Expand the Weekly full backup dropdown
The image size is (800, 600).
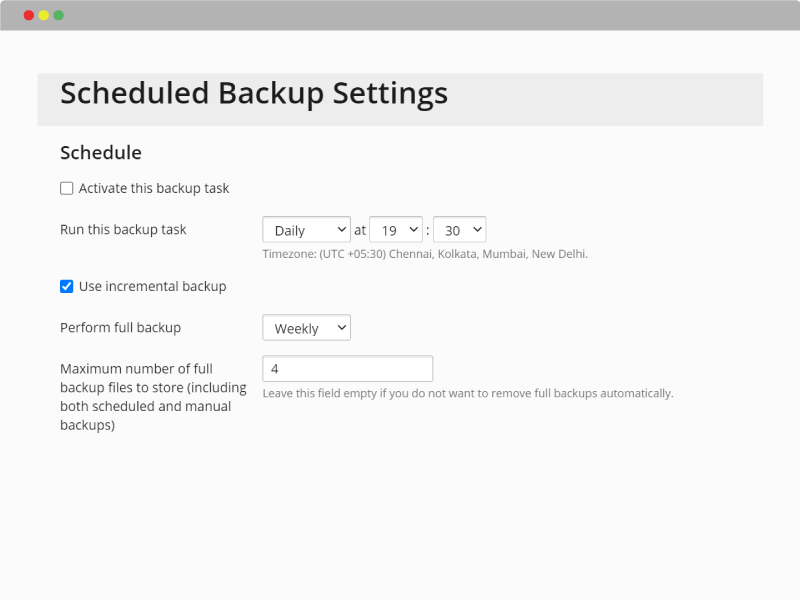pyautogui.click(x=306, y=328)
